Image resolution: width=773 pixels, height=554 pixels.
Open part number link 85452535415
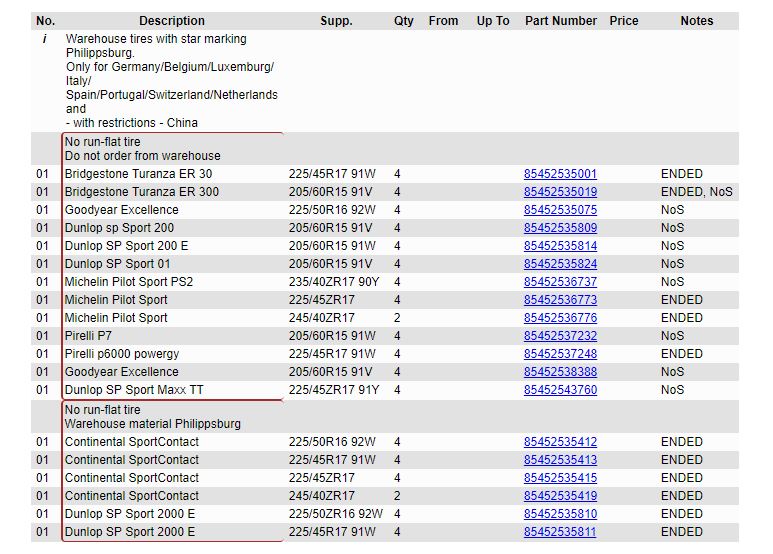click(560, 478)
